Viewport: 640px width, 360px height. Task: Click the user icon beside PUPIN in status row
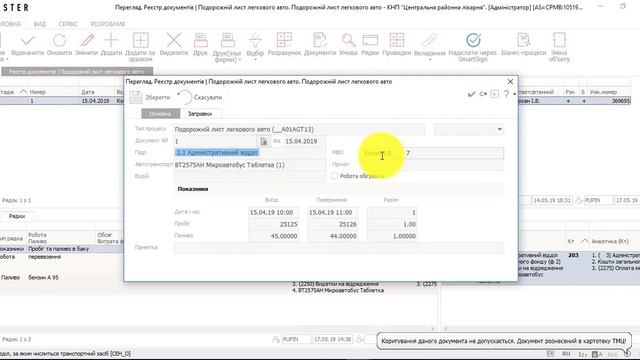pyautogui.click(x=276, y=340)
